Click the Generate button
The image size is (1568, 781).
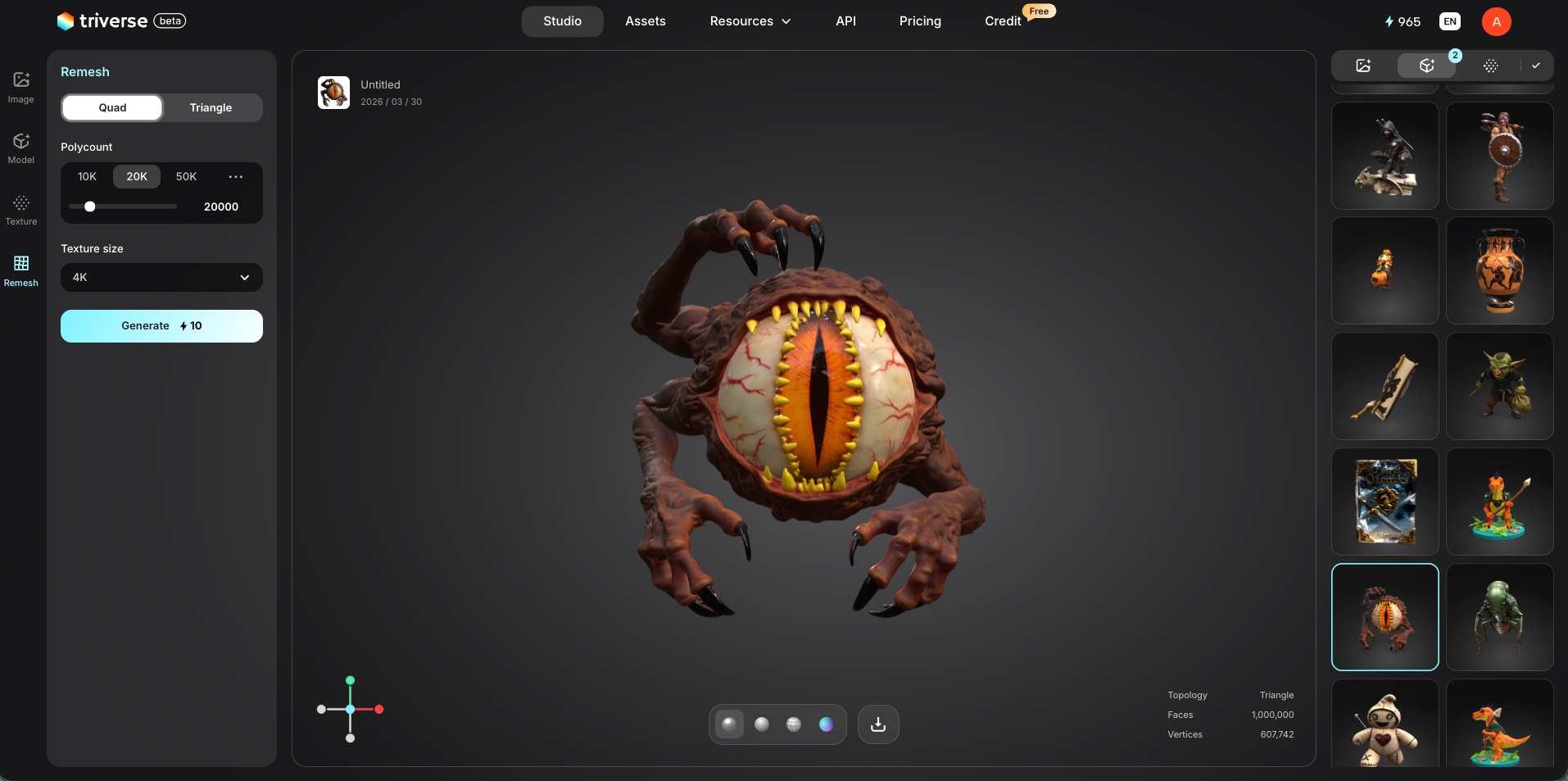161,326
